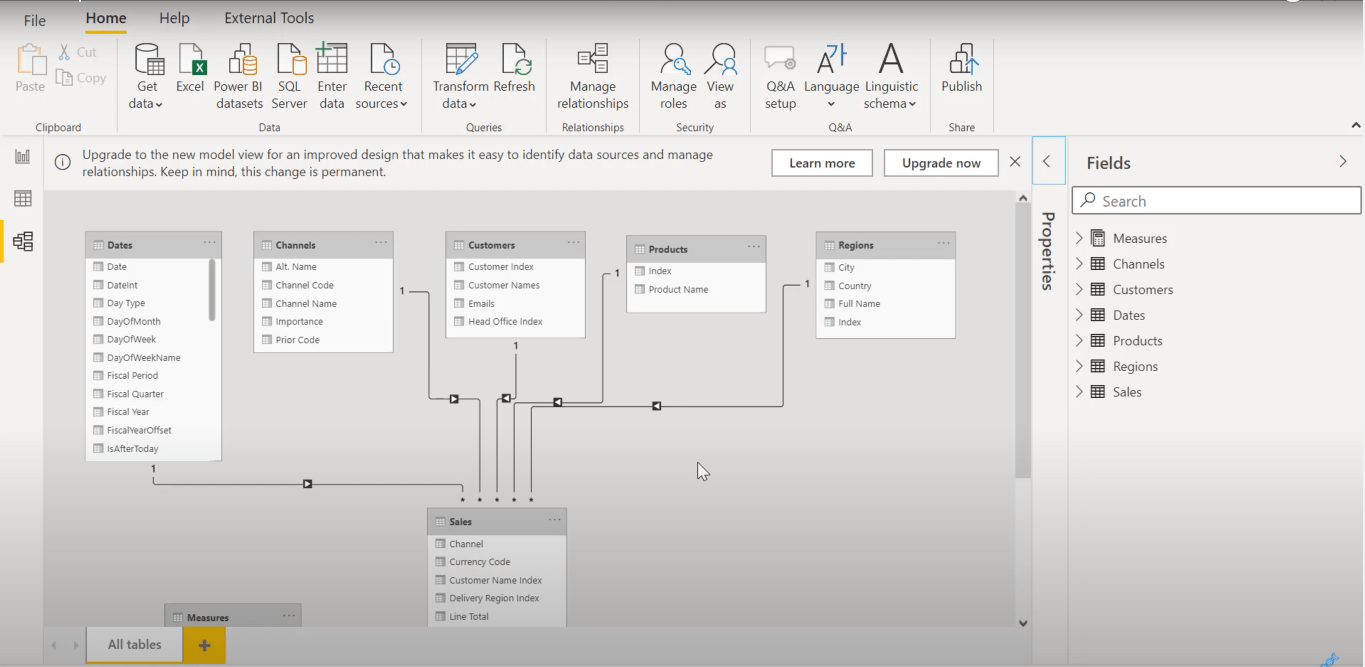
Task: Switch to Data view in left sidebar
Action: pyautogui.click(x=22, y=199)
